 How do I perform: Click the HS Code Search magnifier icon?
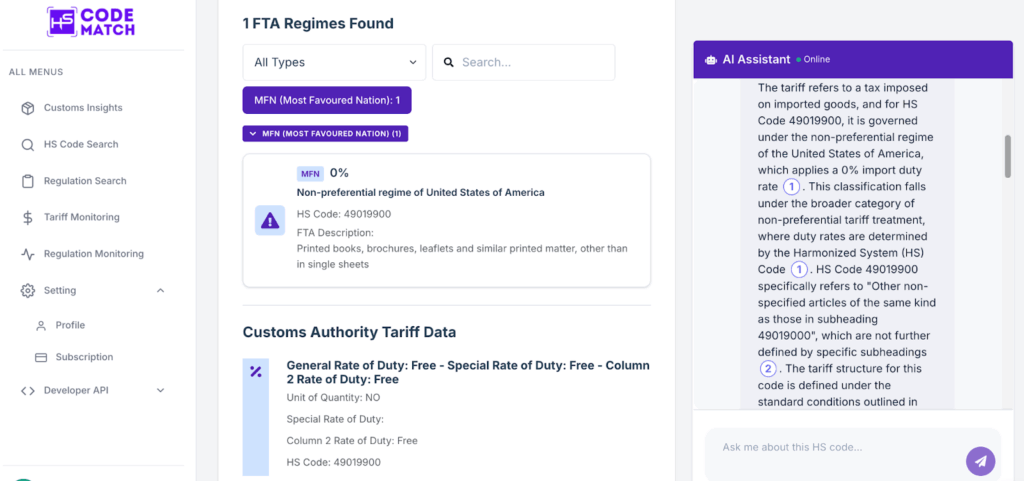27,145
